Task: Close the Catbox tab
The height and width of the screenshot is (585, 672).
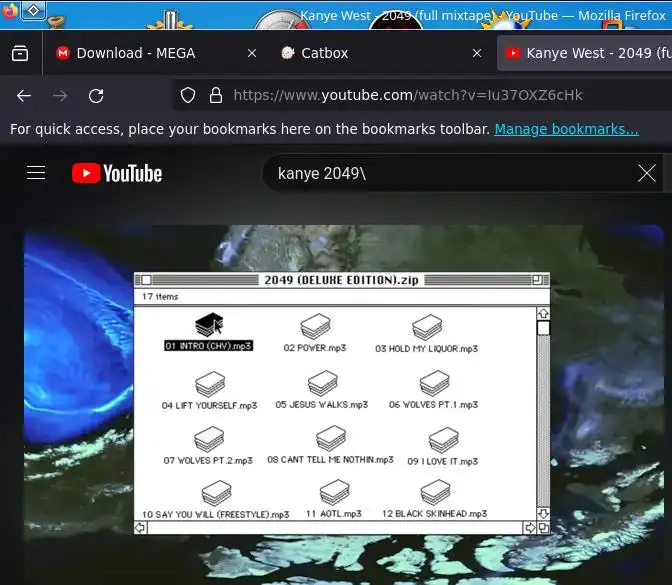Action: 477,53
